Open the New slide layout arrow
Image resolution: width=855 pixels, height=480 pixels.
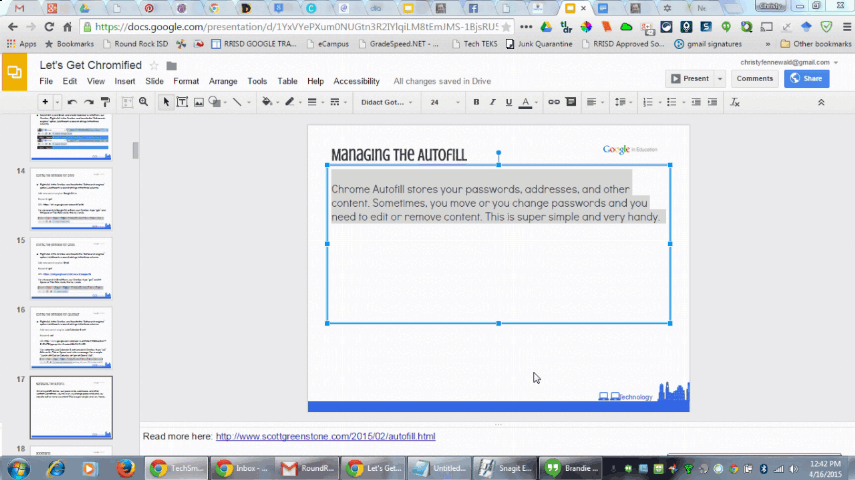(x=57, y=102)
